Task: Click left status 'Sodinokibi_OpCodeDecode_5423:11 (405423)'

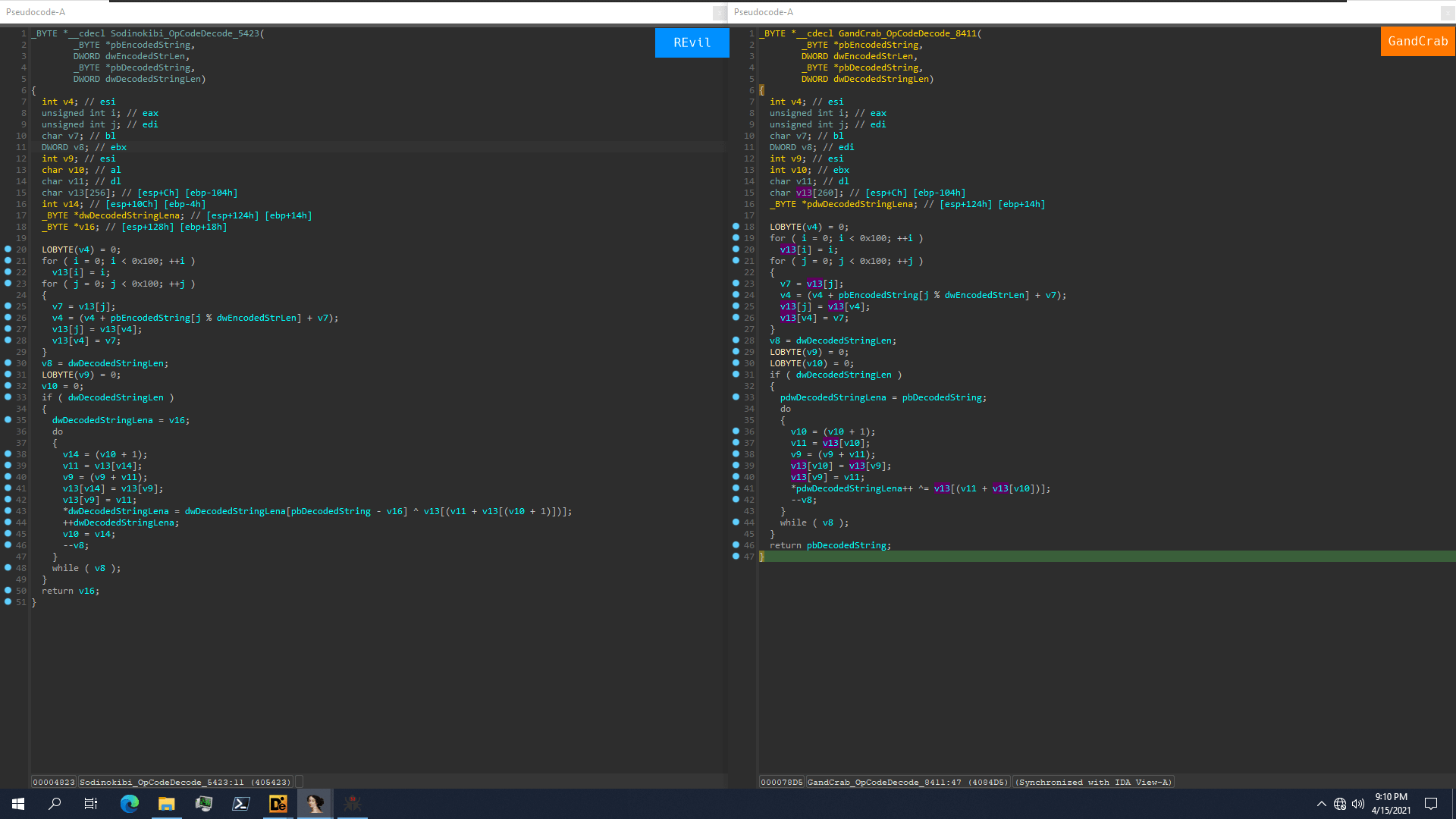Action: pos(185,782)
